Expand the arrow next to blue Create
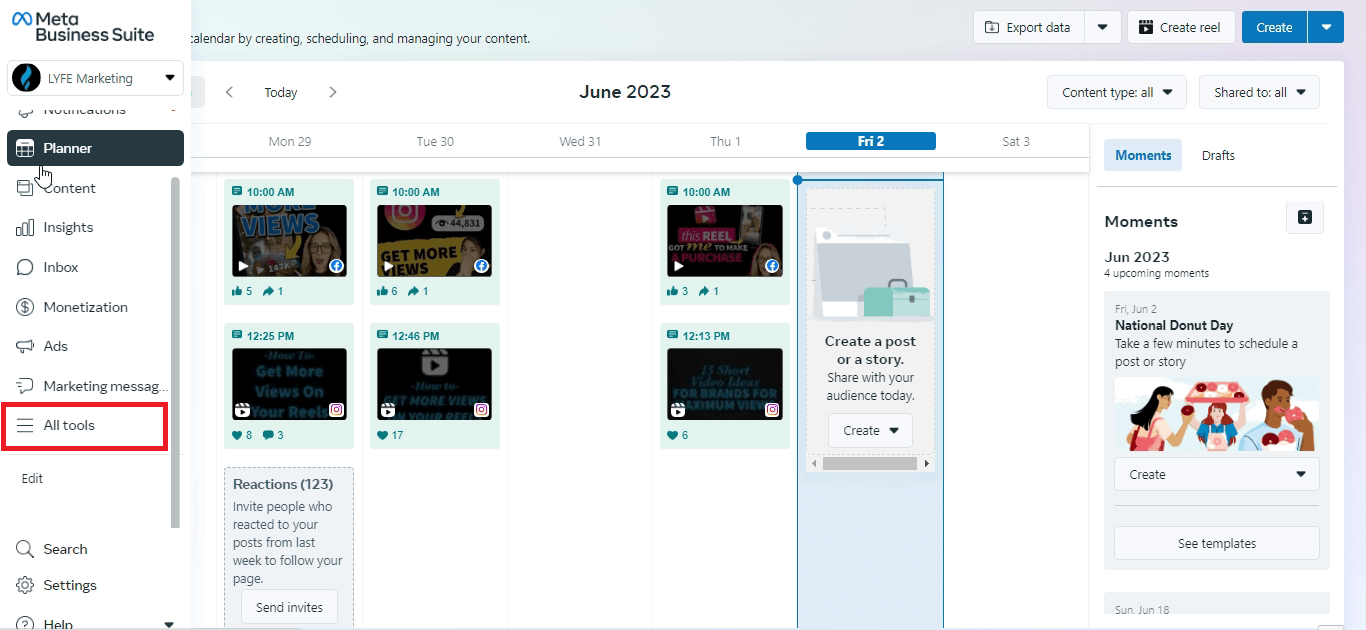The image size is (1366, 630). 1326,27
